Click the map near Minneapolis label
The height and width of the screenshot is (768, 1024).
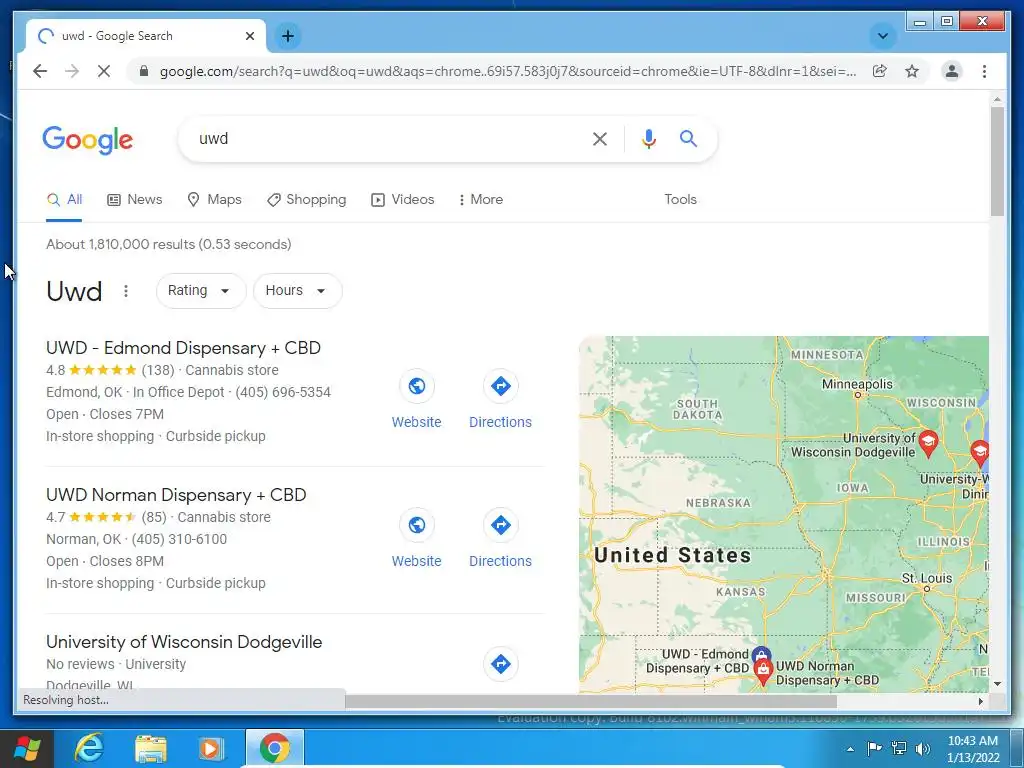tap(857, 384)
